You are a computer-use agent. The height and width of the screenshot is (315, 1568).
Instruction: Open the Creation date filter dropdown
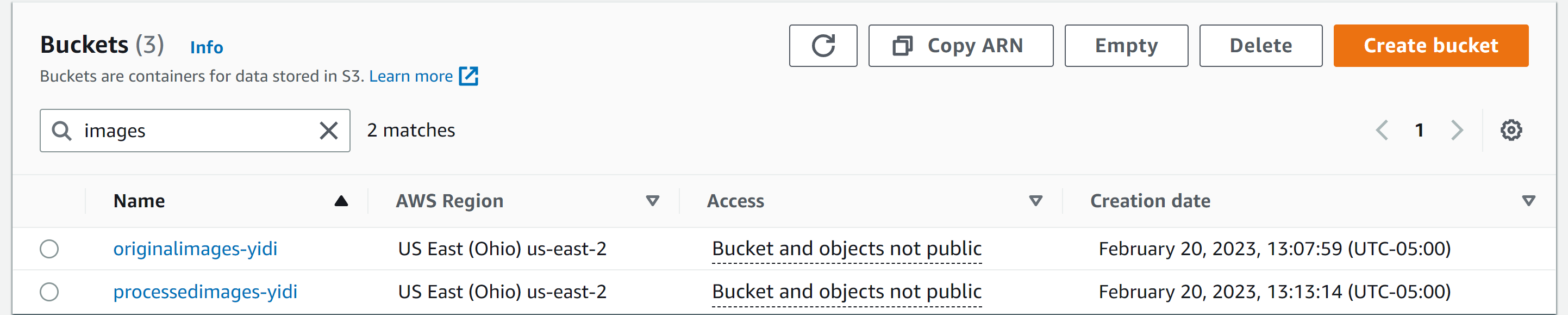[x=1528, y=200]
